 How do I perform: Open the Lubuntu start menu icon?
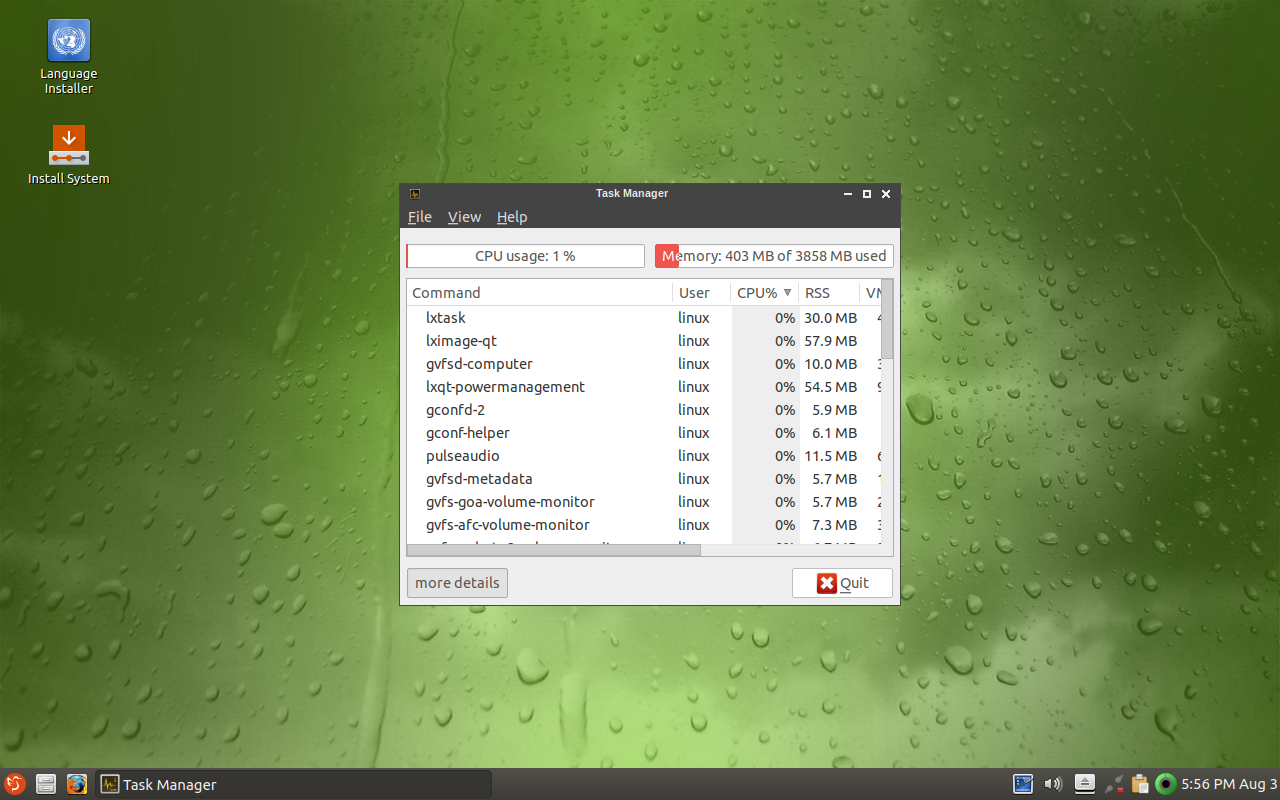click(14, 784)
